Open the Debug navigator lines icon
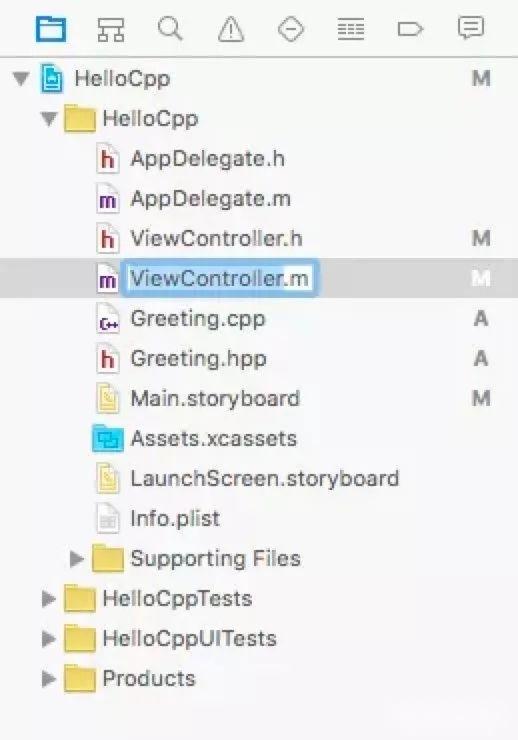 pyautogui.click(x=351, y=29)
